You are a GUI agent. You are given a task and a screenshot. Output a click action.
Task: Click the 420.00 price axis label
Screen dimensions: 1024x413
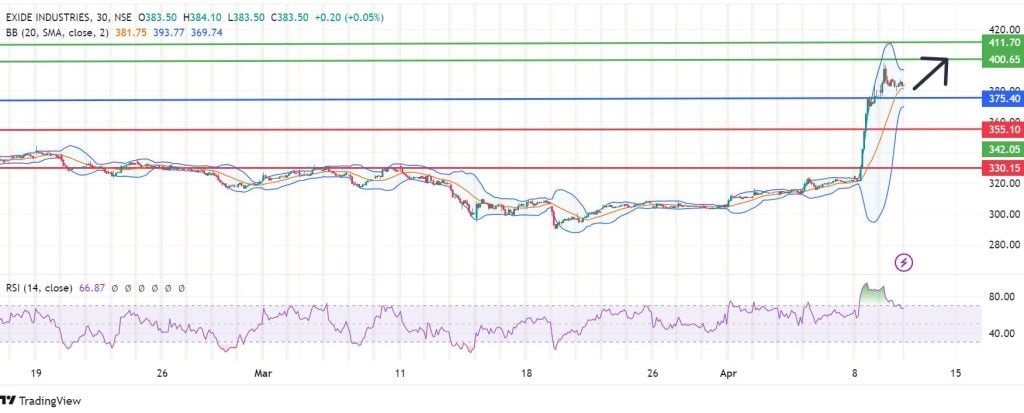pos(1004,29)
